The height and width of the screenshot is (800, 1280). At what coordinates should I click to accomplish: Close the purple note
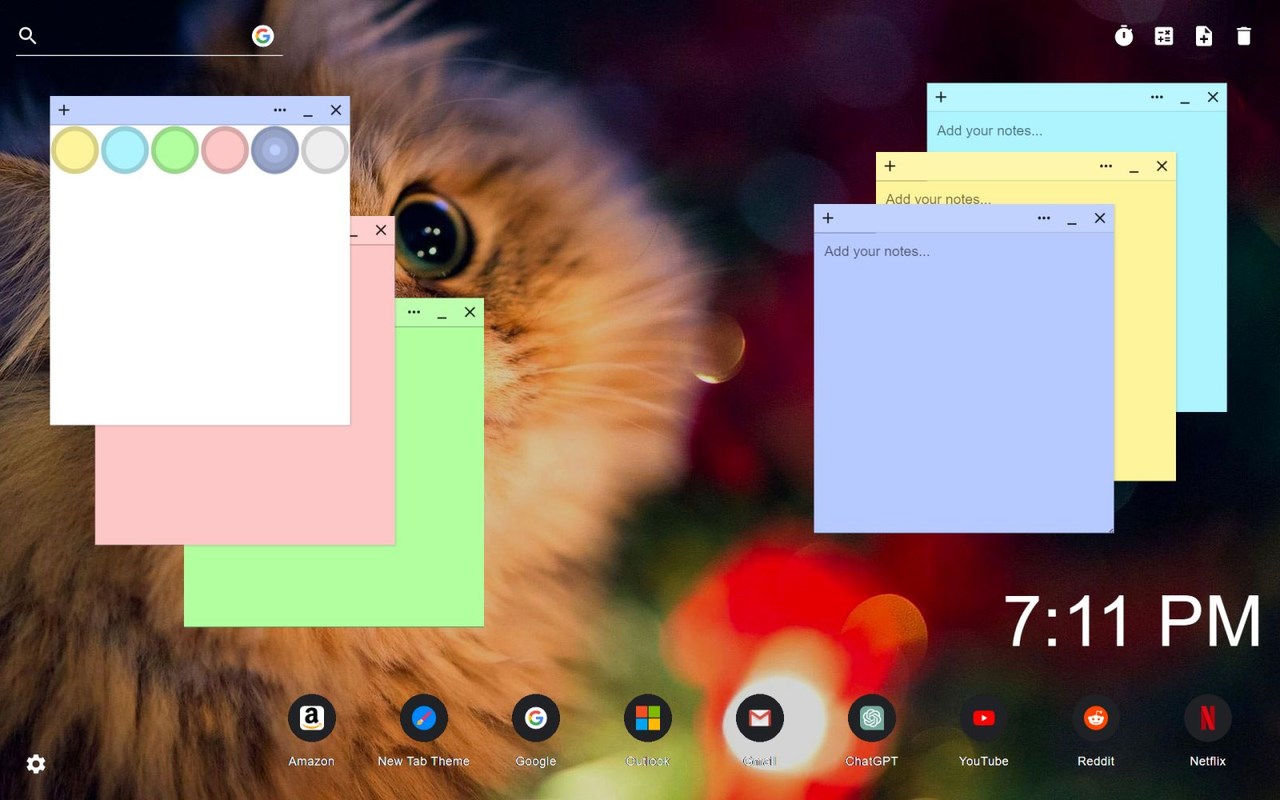1100,218
